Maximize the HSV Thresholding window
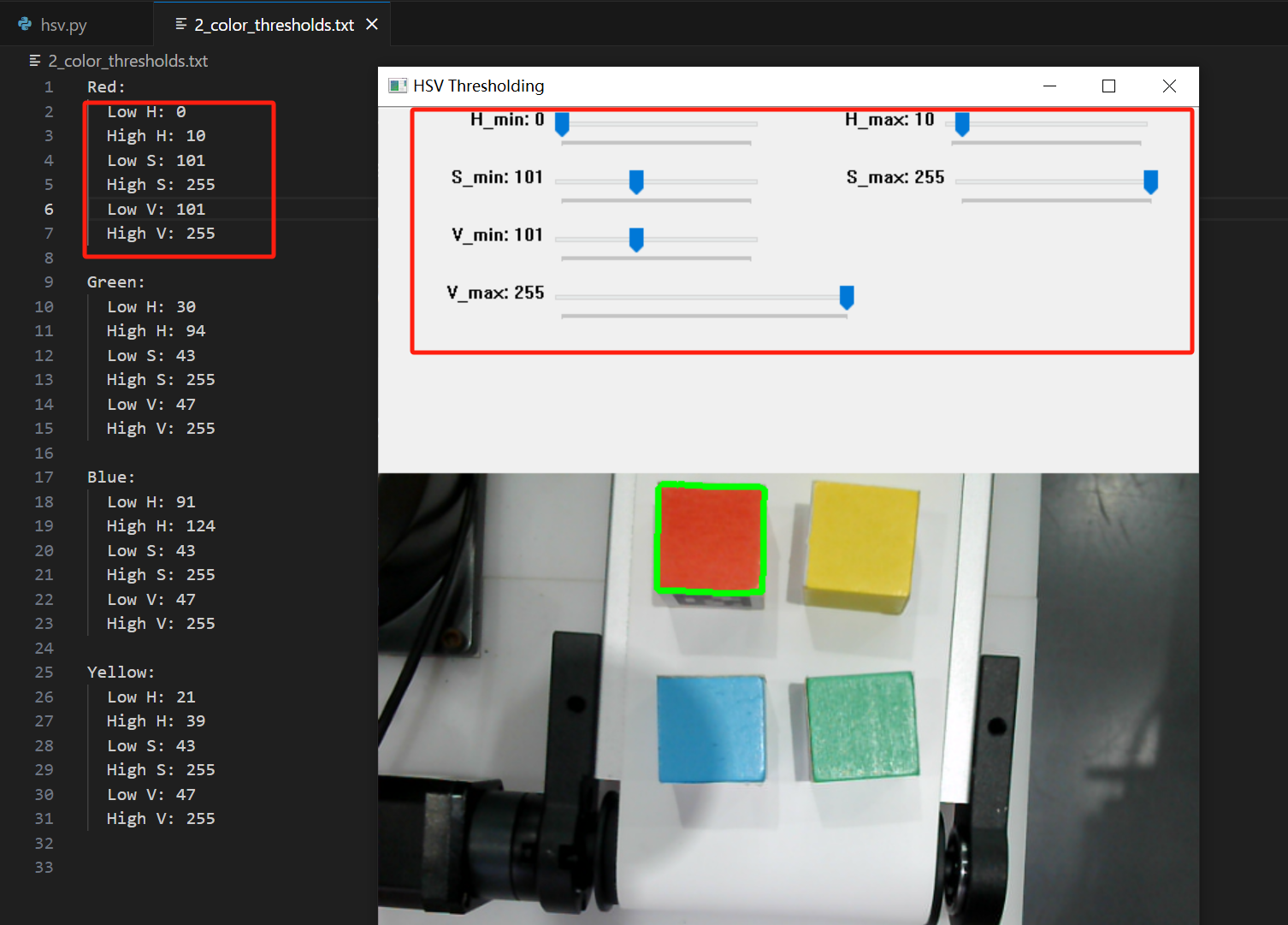This screenshot has width=1288, height=925. pos(1108,86)
